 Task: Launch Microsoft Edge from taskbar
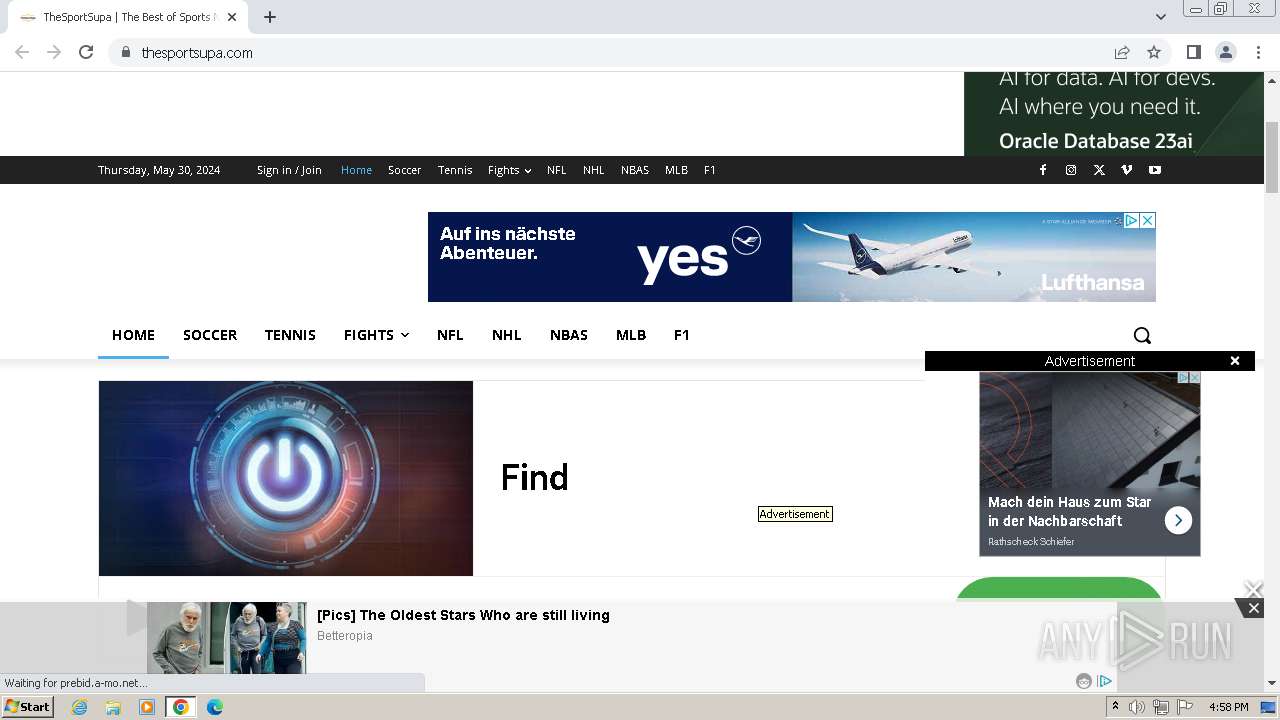click(x=215, y=707)
